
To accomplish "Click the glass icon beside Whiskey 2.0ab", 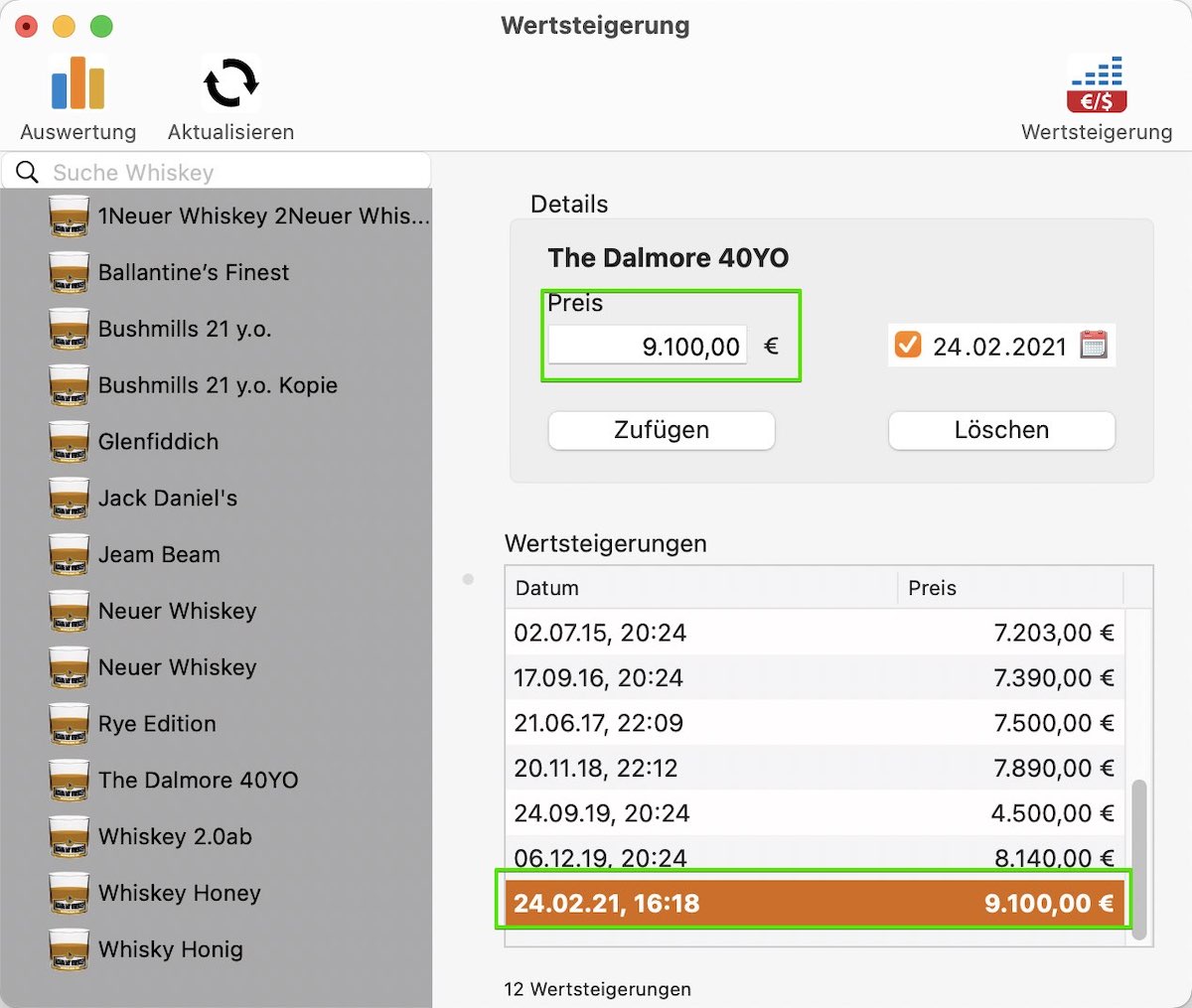I will (69, 836).
